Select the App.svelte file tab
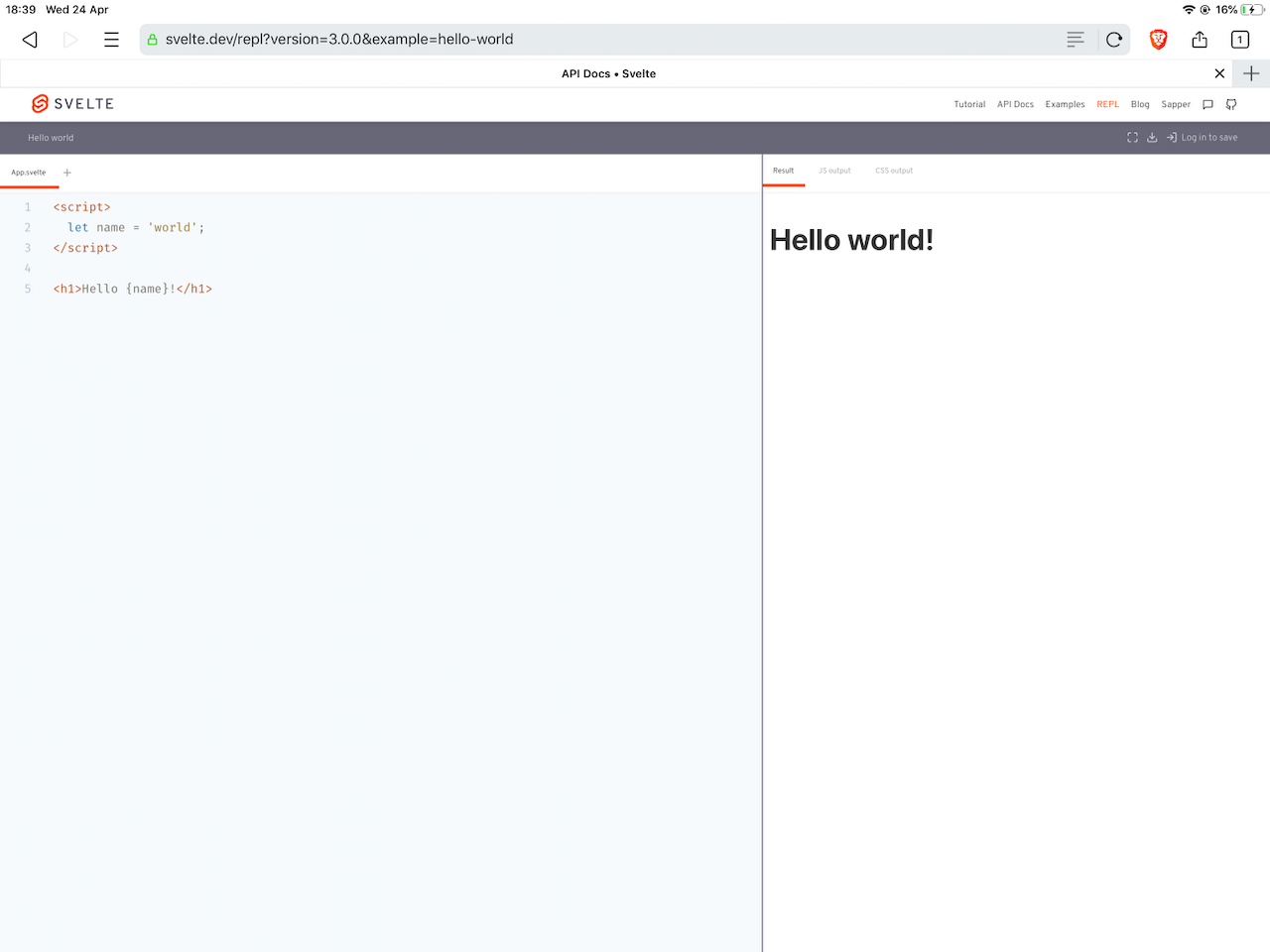 click(x=30, y=172)
